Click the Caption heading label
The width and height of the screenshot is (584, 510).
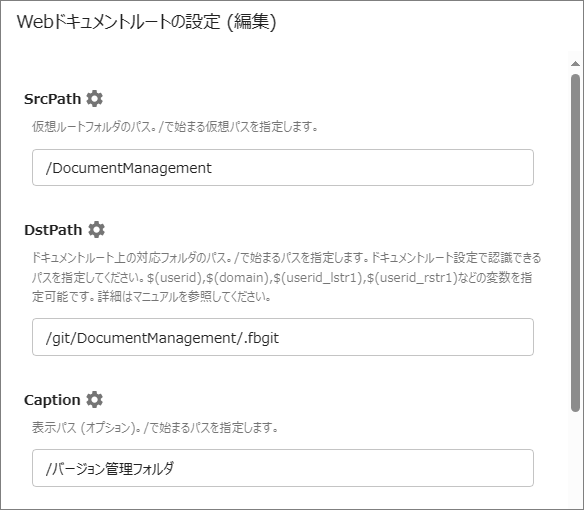tap(52, 400)
